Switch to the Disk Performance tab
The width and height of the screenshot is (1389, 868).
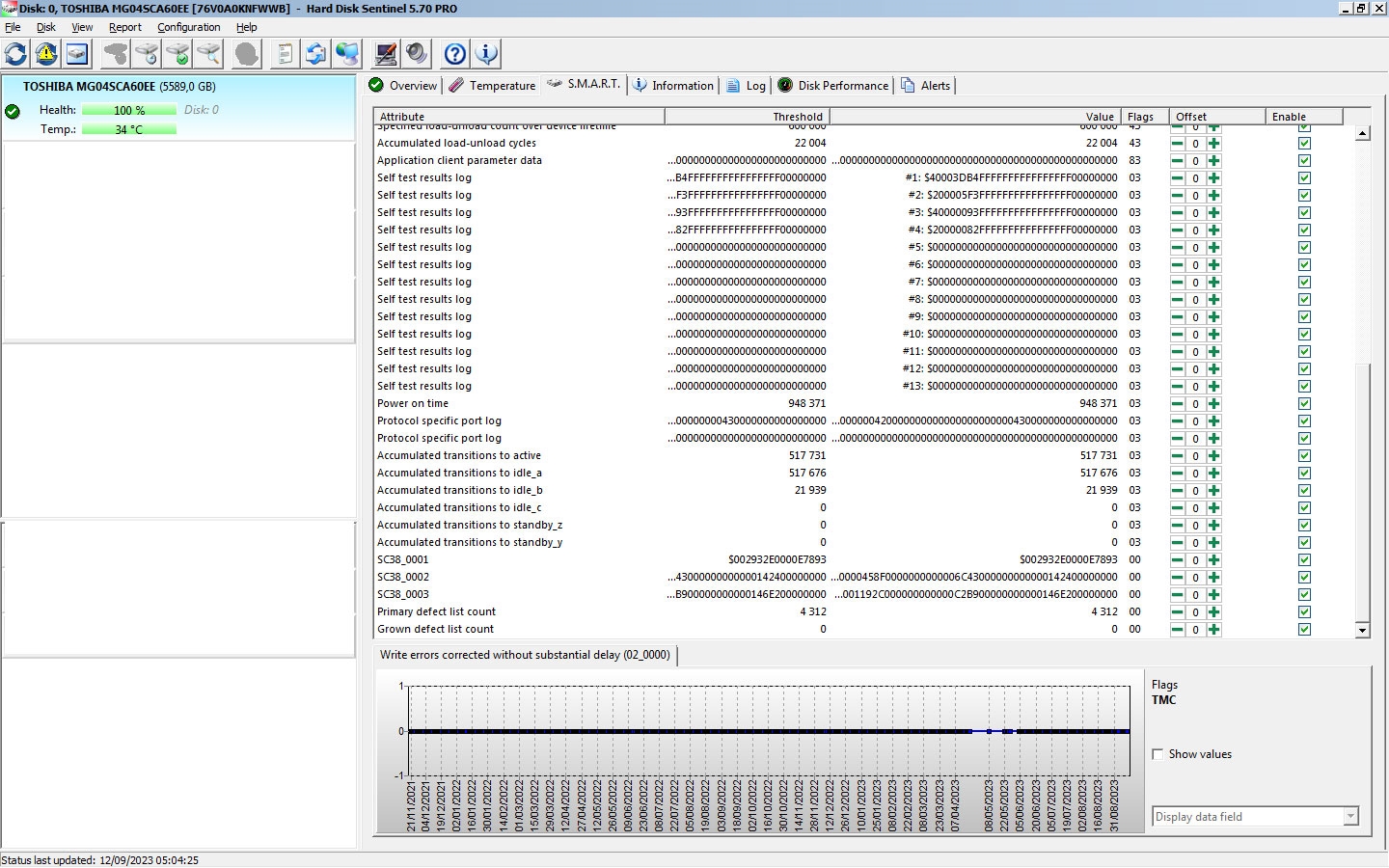pyautogui.click(x=833, y=86)
